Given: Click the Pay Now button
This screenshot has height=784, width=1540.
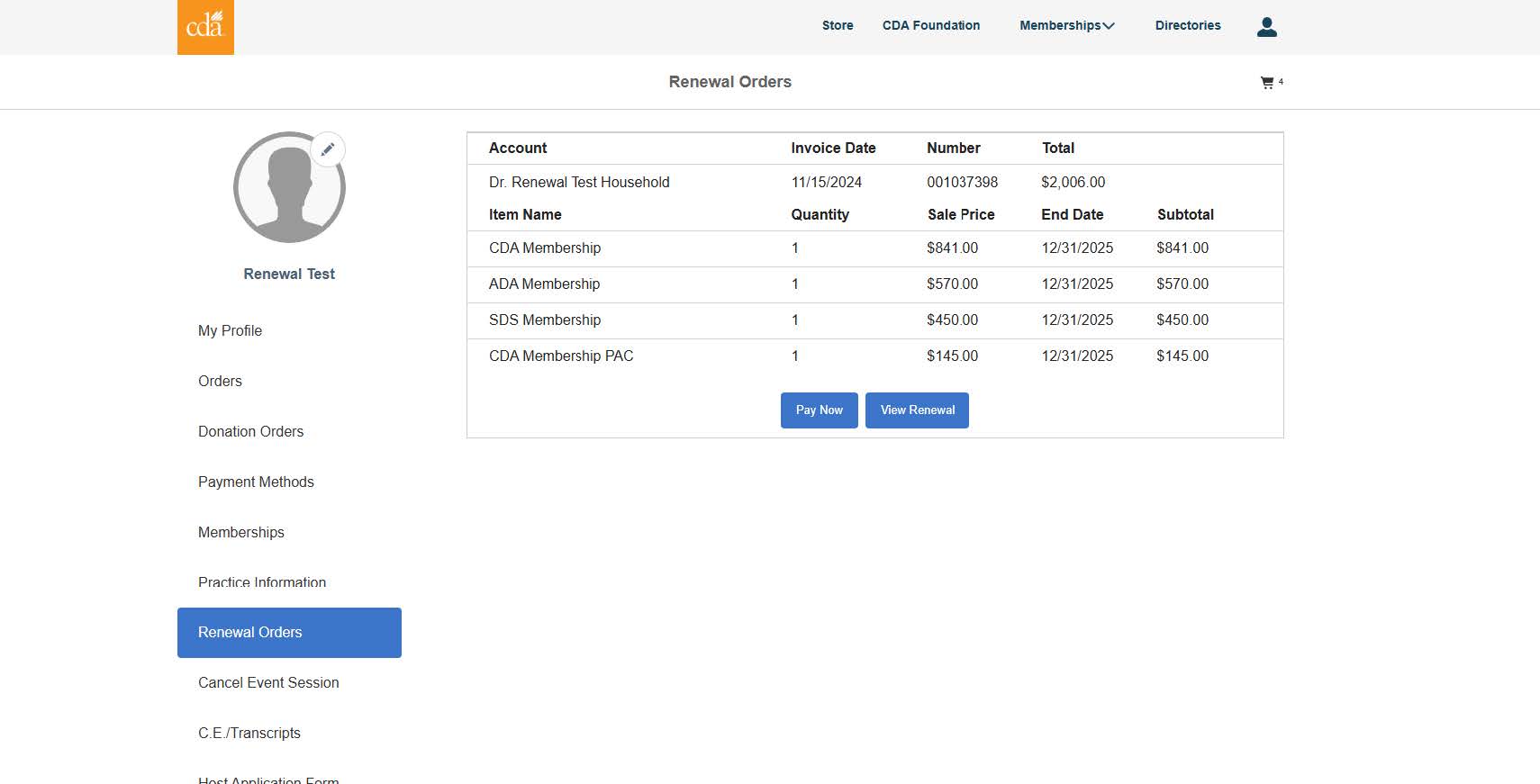Looking at the screenshot, I should (x=820, y=410).
